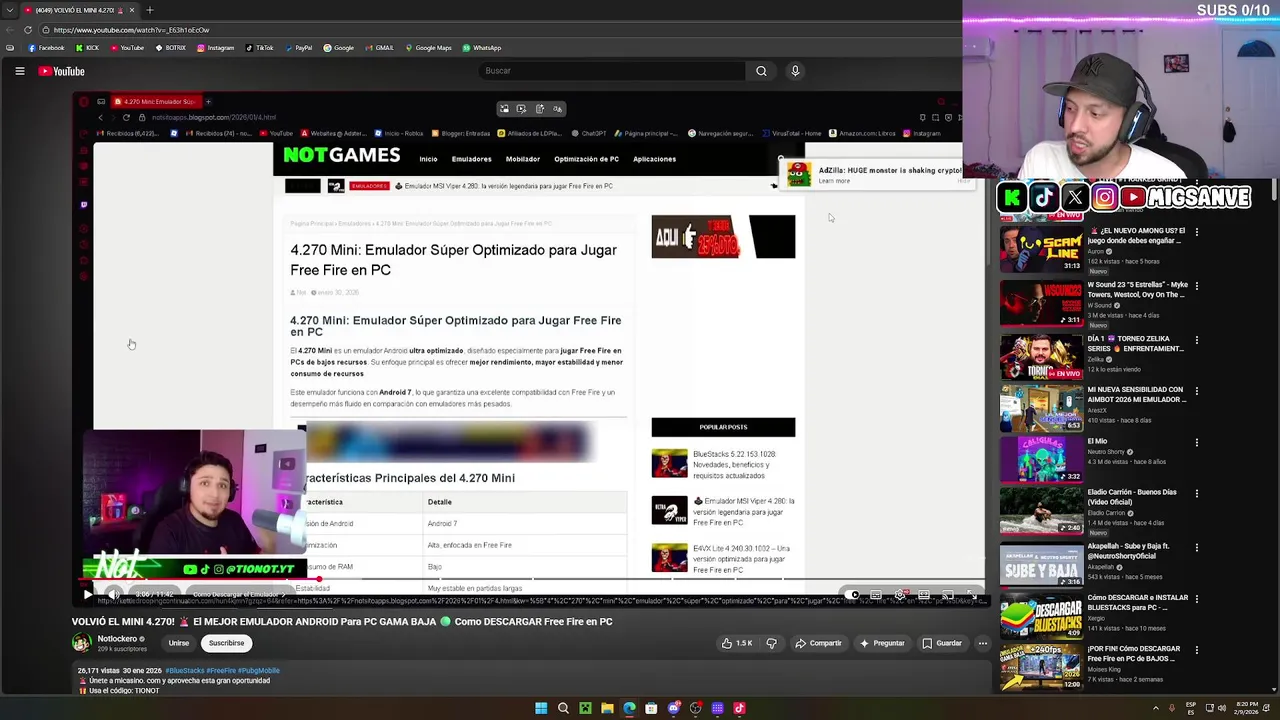Viewport: 1280px width, 720px height.
Task: Click the Guardar save button
Action: click(942, 643)
